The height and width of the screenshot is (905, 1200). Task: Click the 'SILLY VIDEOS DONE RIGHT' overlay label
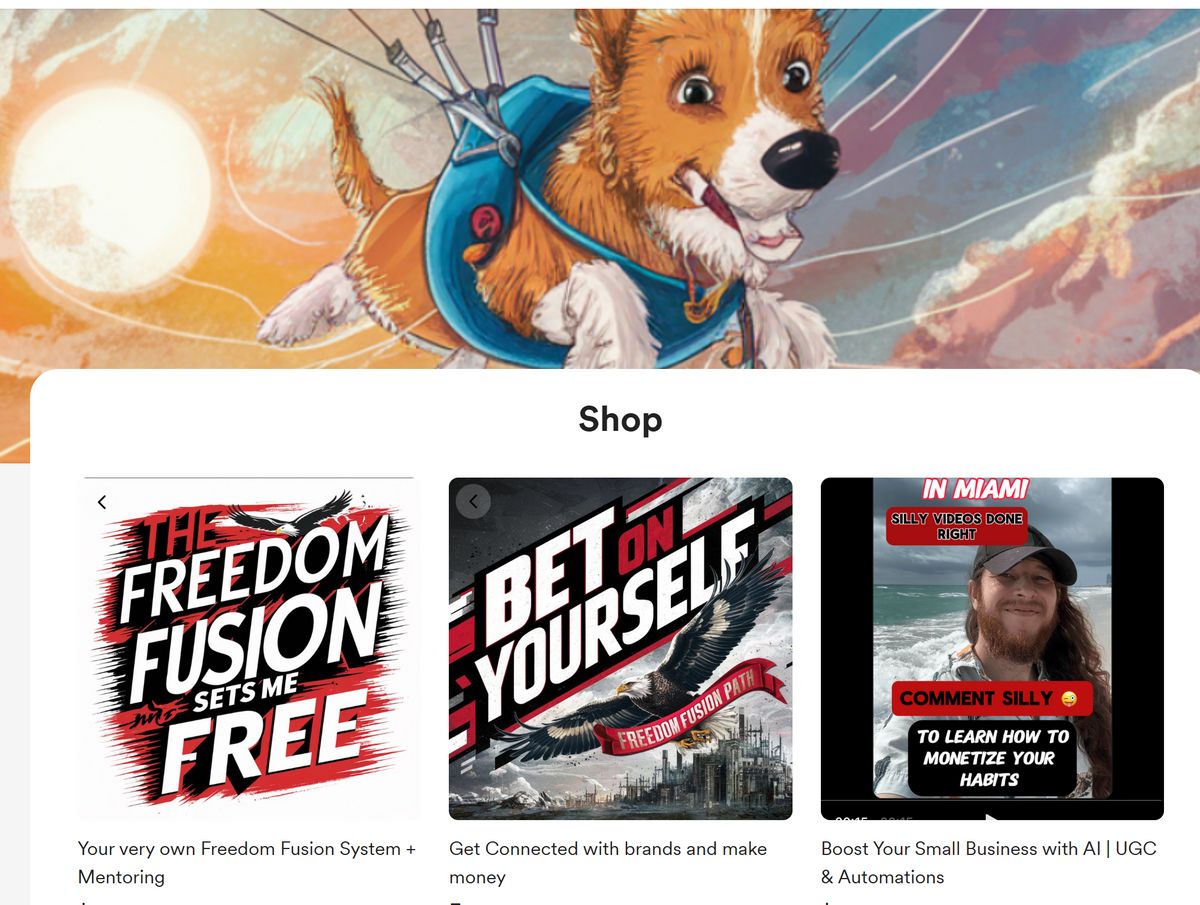pos(957,526)
